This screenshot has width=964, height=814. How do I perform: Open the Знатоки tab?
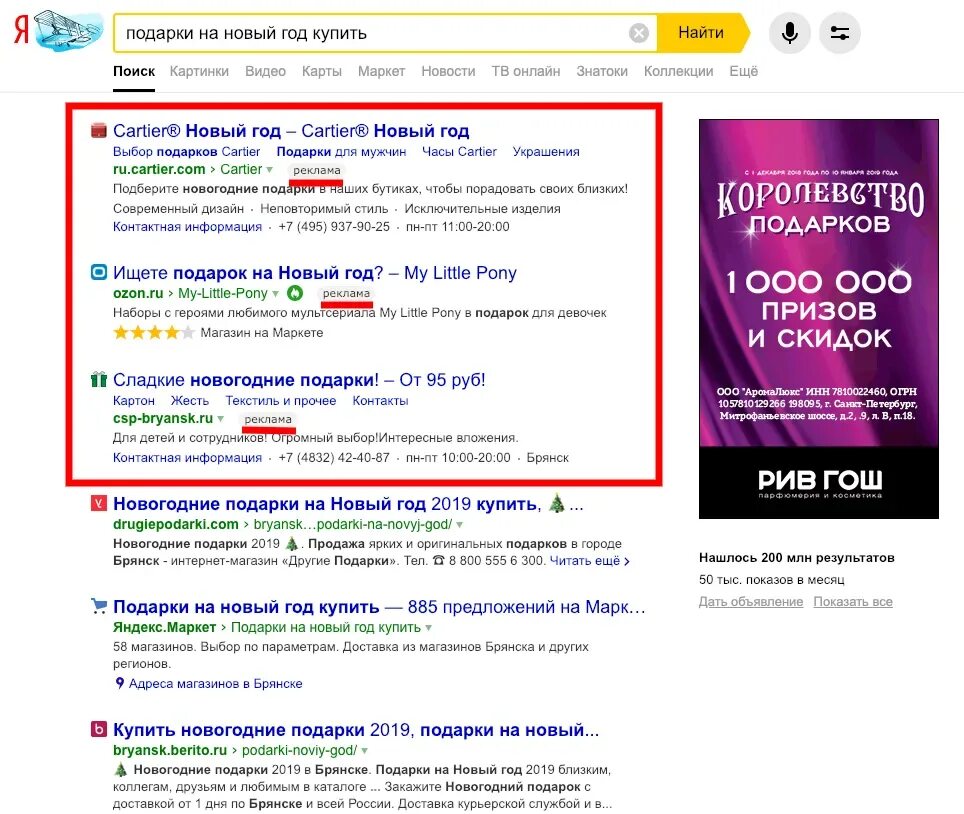pos(602,71)
